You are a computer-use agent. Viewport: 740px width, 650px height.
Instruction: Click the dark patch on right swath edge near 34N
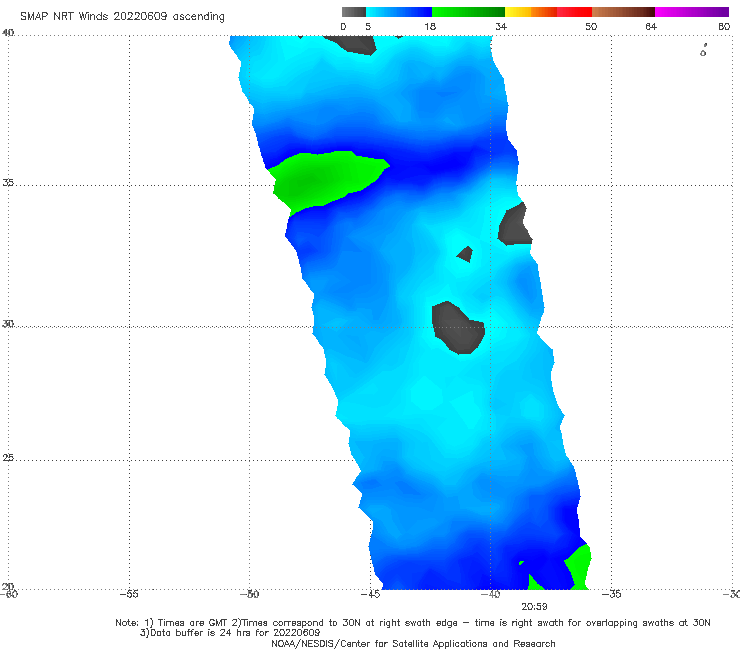514,225
